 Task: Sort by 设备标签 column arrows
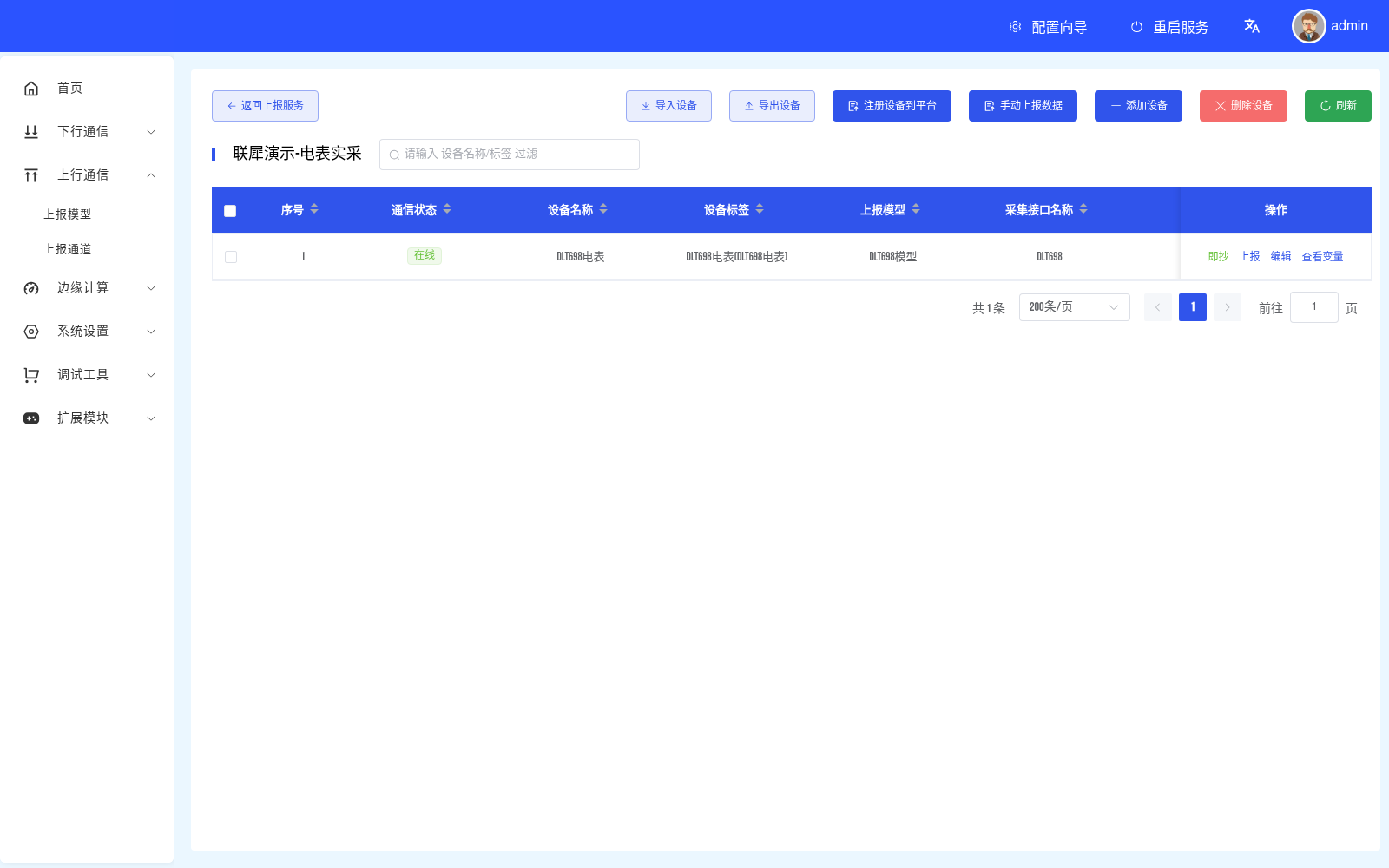760,209
